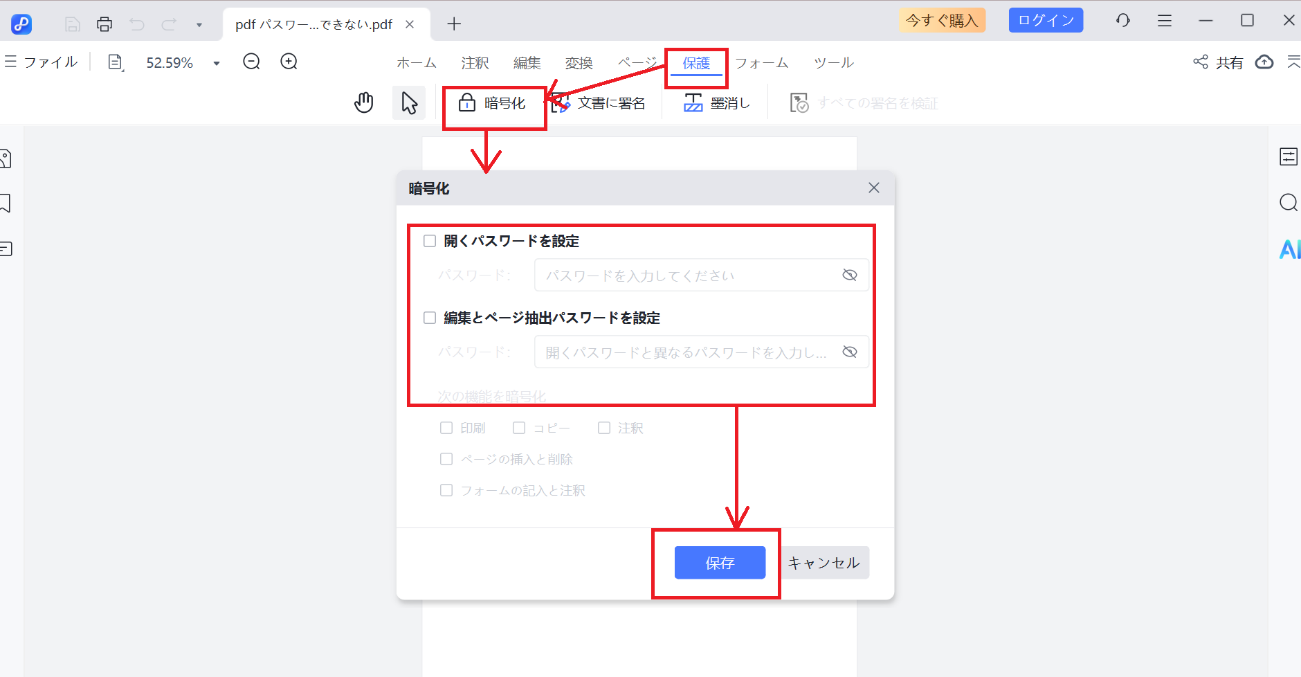This screenshot has width=1301, height=677.
Task: Activate the Selection arrow tool
Action: point(408,101)
